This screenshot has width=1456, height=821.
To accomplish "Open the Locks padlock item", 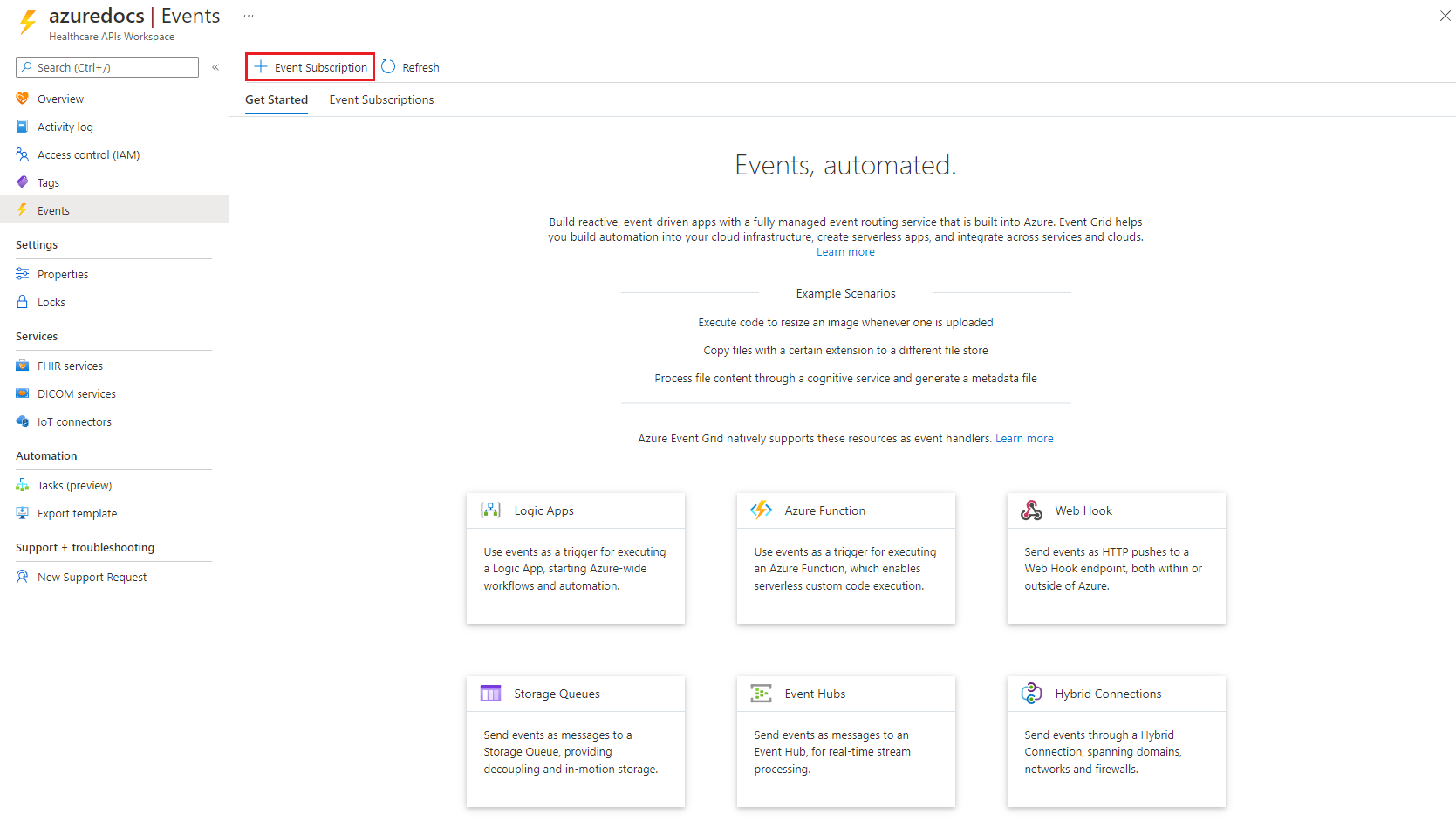I will pos(51,303).
